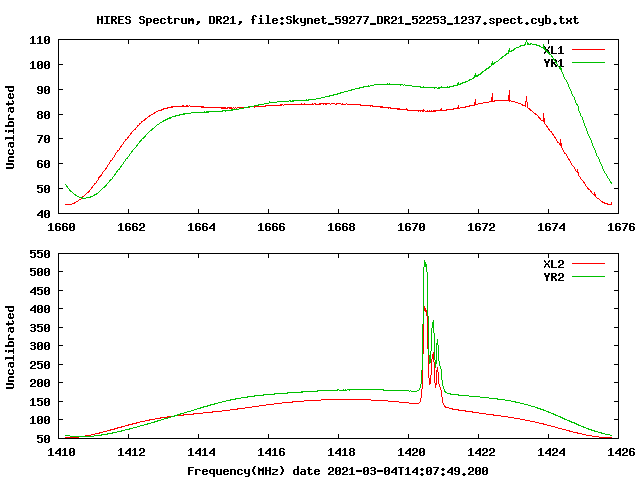Click the YR1 legend label

pyautogui.click(x=553, y=63)
